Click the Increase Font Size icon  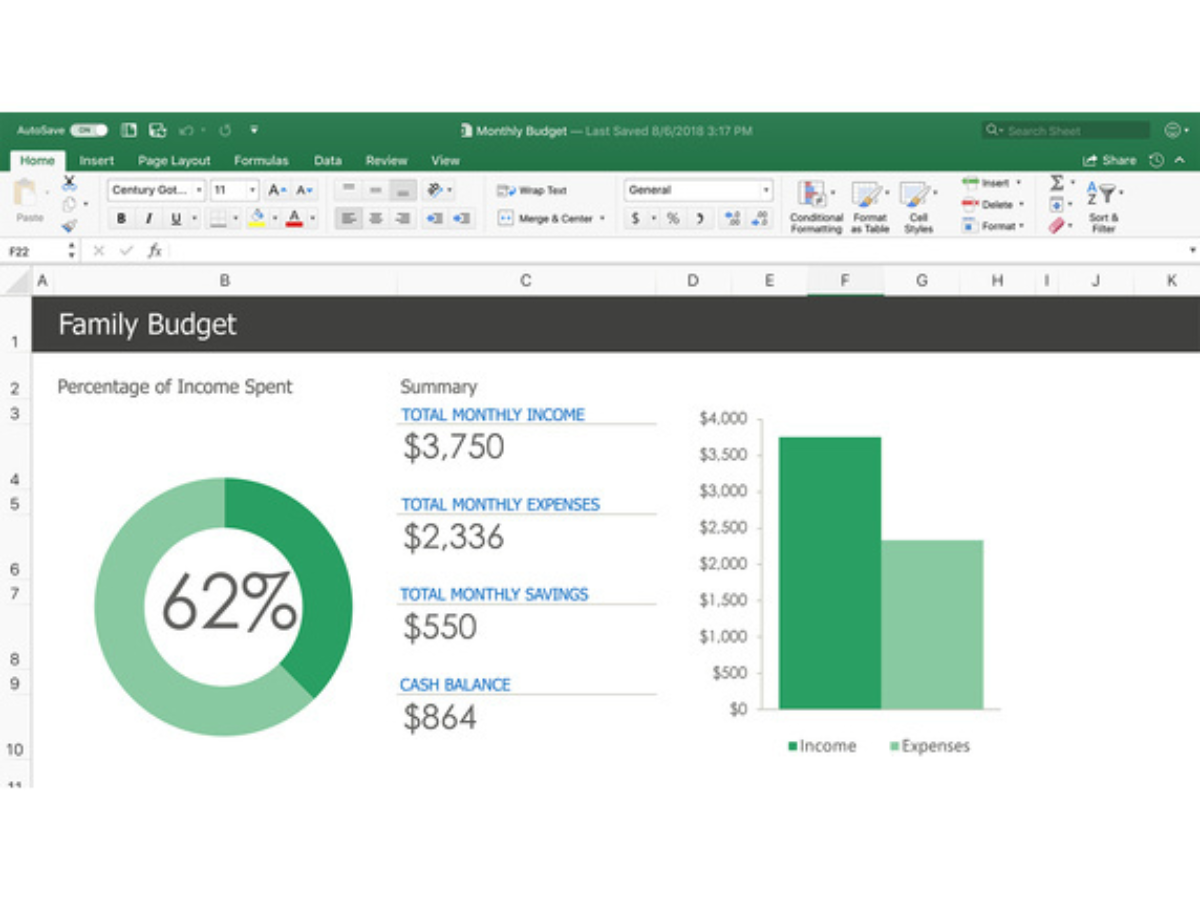point(277,190)
